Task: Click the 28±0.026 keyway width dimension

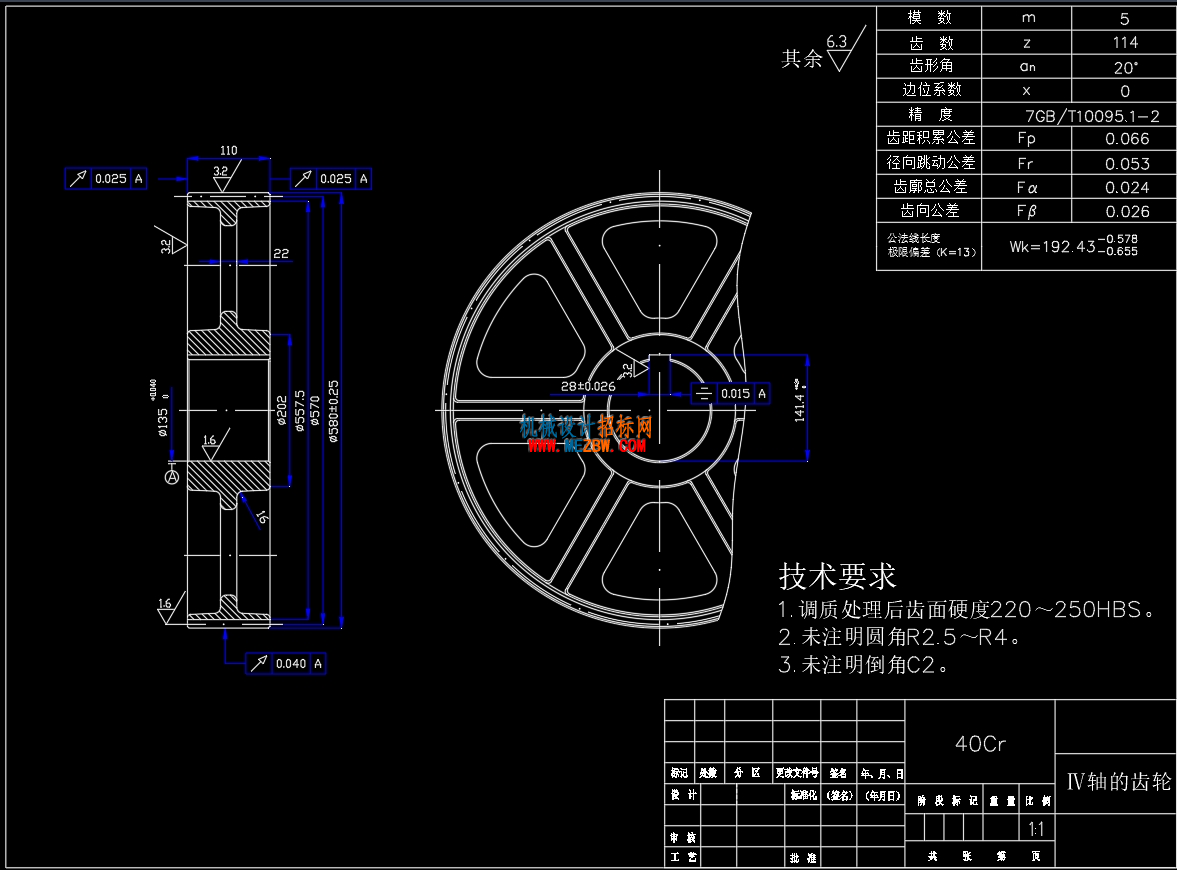Action: tap(588, 386)
